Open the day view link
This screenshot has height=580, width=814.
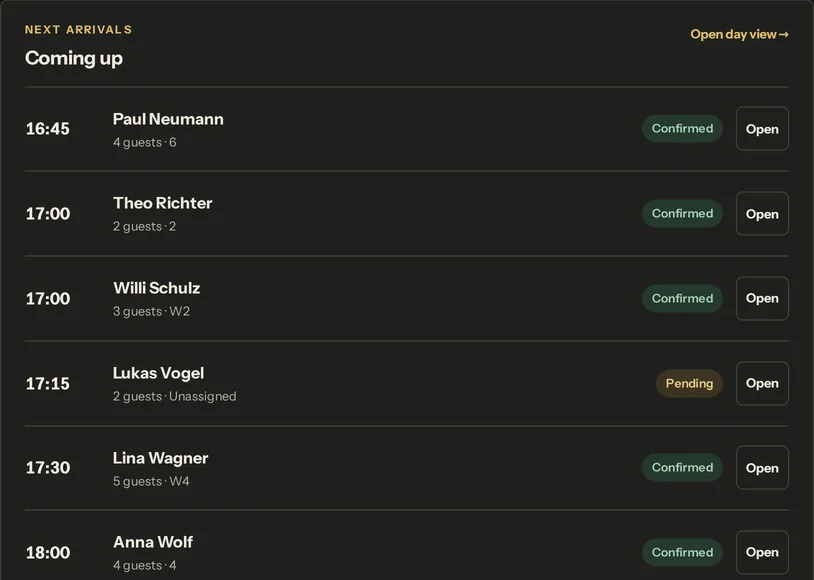(739, 34)
